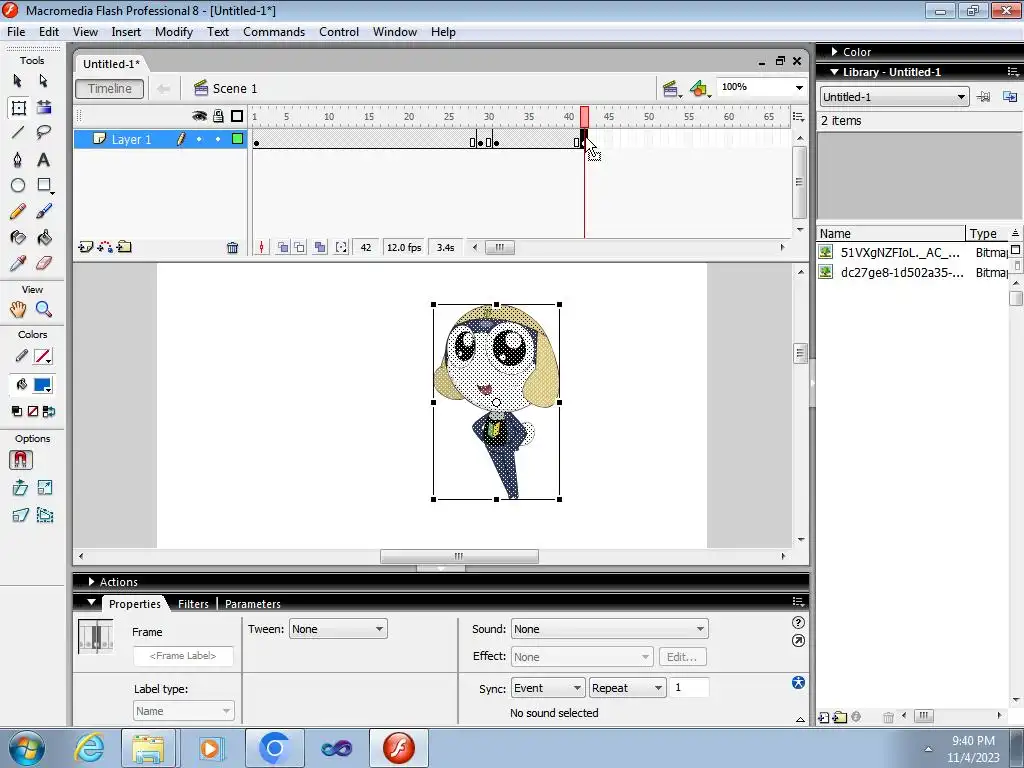This screenshot has height=768, width=1024.
Task: Toggle Snap to Objects magnet
Action: (20, 460)
